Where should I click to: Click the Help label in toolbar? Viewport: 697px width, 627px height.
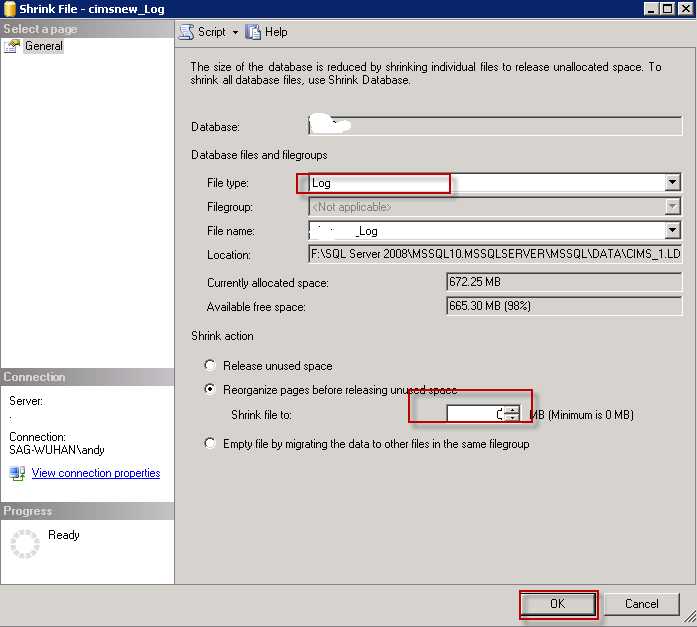[276, 32]
